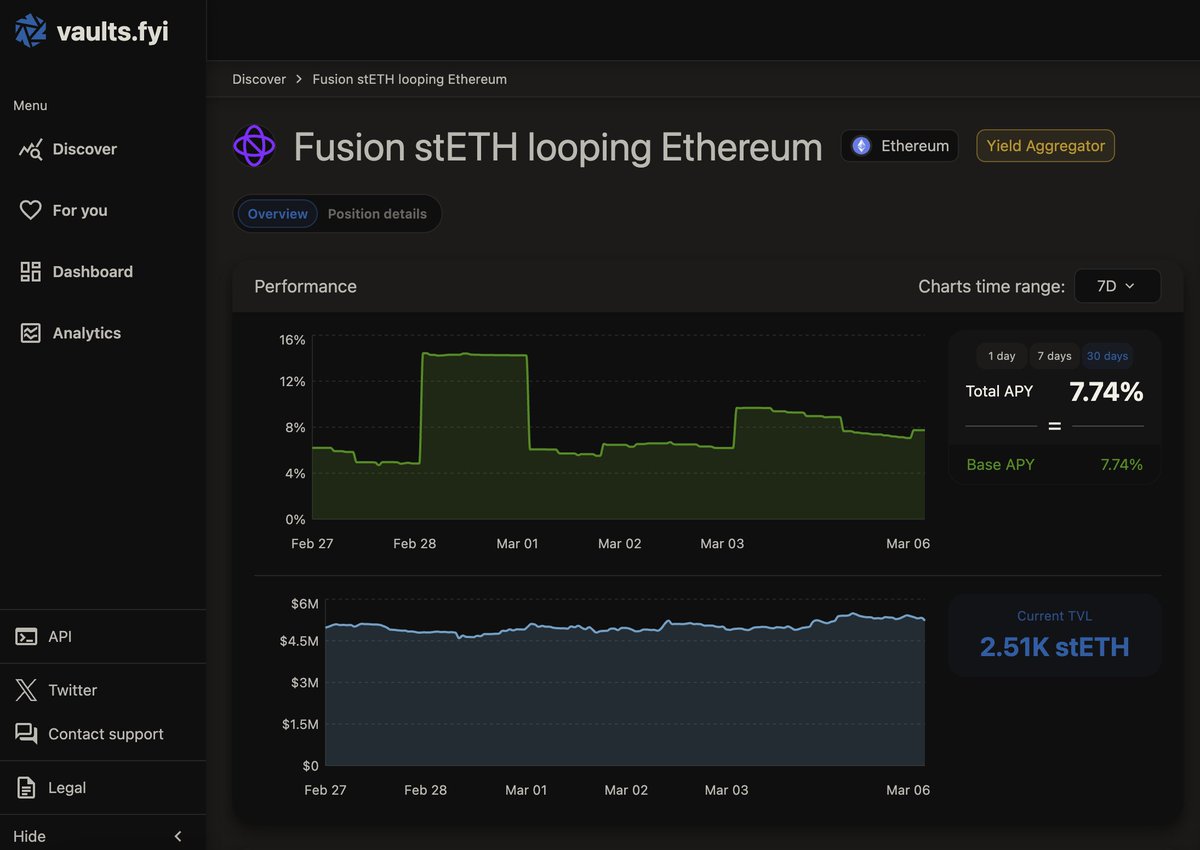Click the Fusion vault purple logo
The width and height of the screenshot is (1200, 850).
click(x=254, y=146)
